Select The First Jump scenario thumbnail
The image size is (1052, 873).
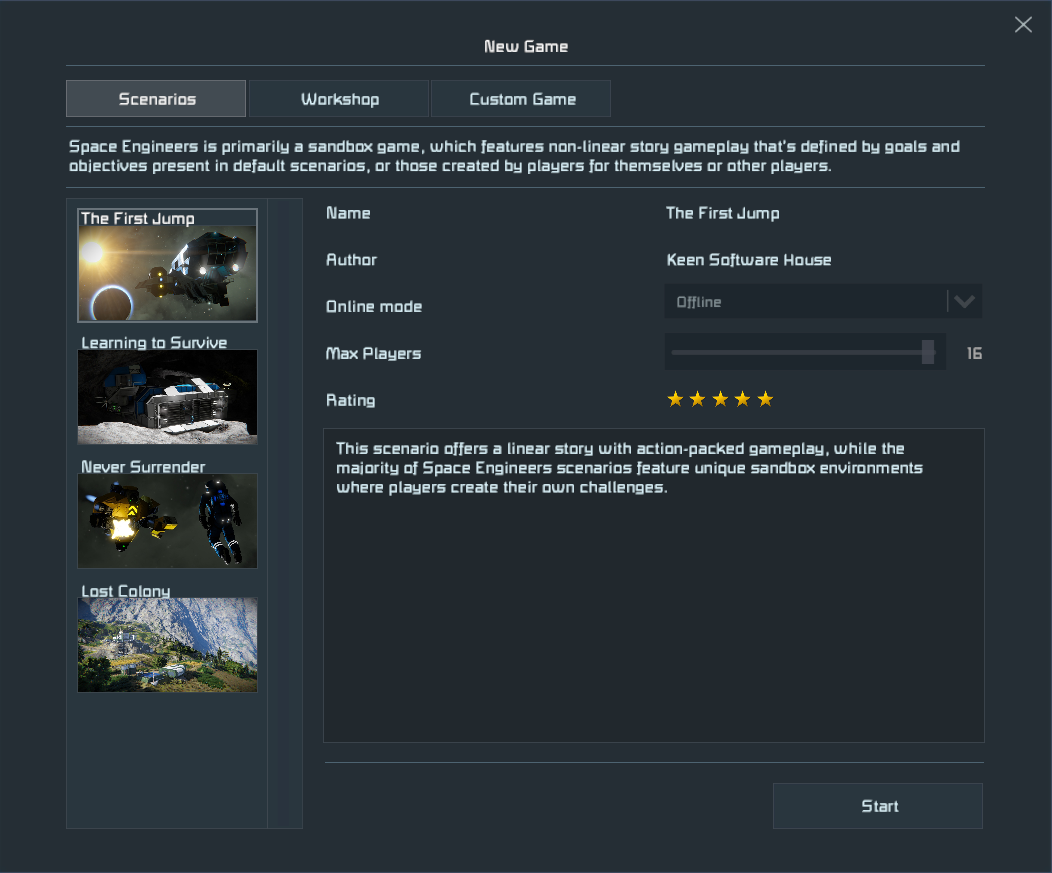[167, 266]
